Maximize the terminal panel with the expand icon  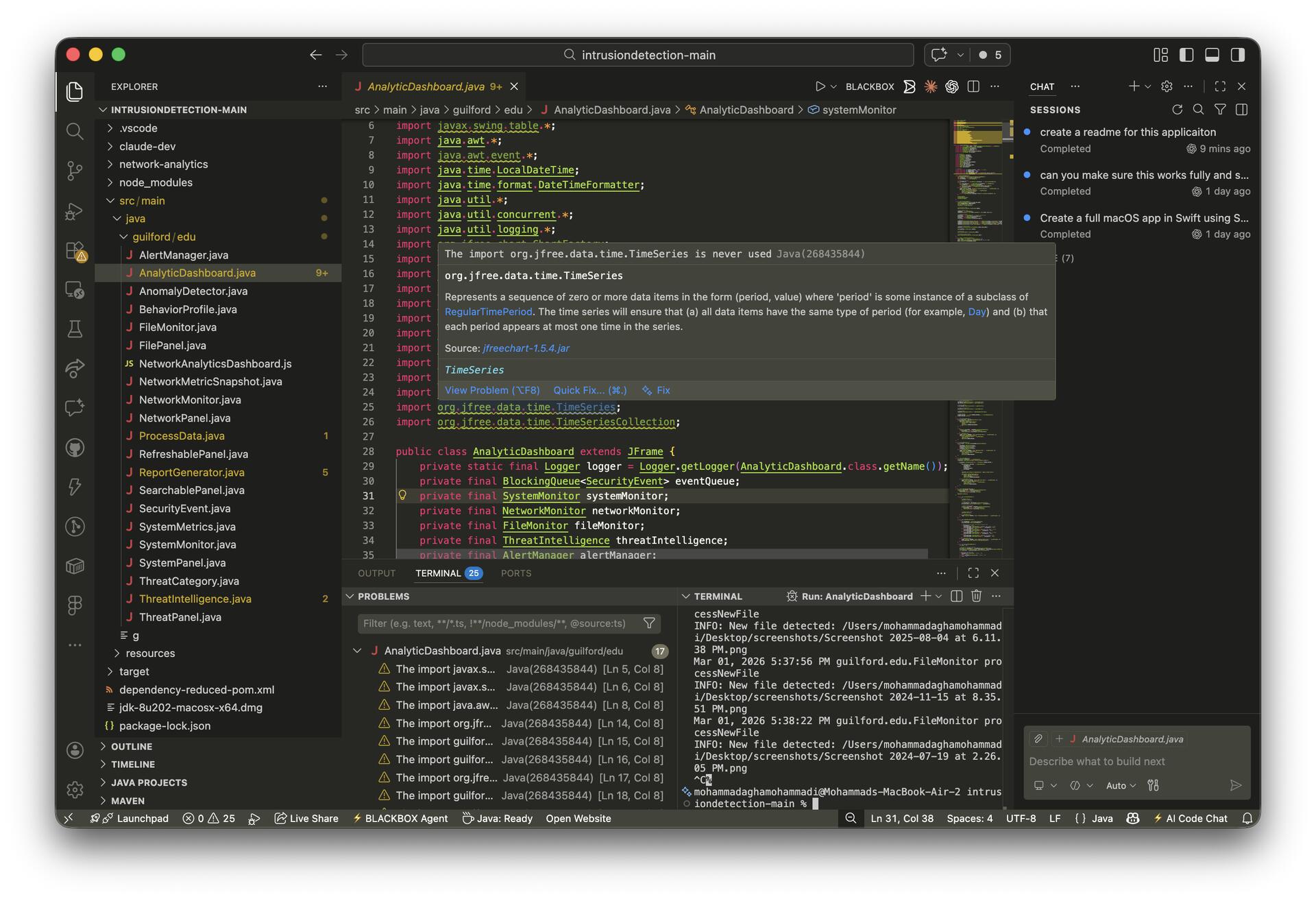[x=973, y=573]
